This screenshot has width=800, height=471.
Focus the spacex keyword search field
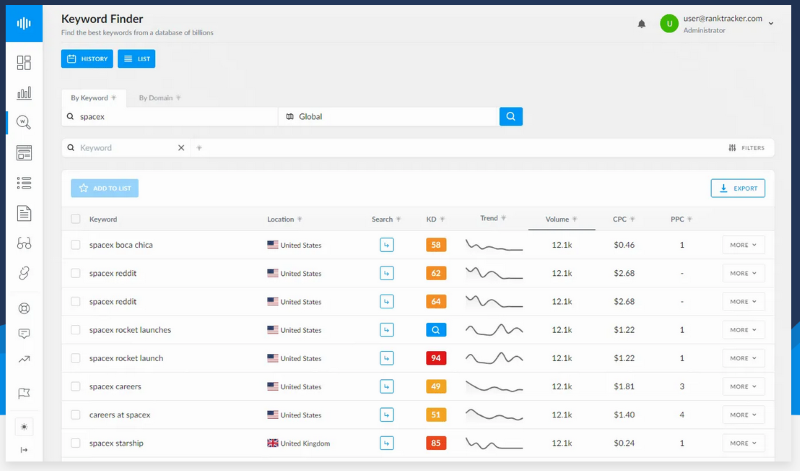point(170,116)
